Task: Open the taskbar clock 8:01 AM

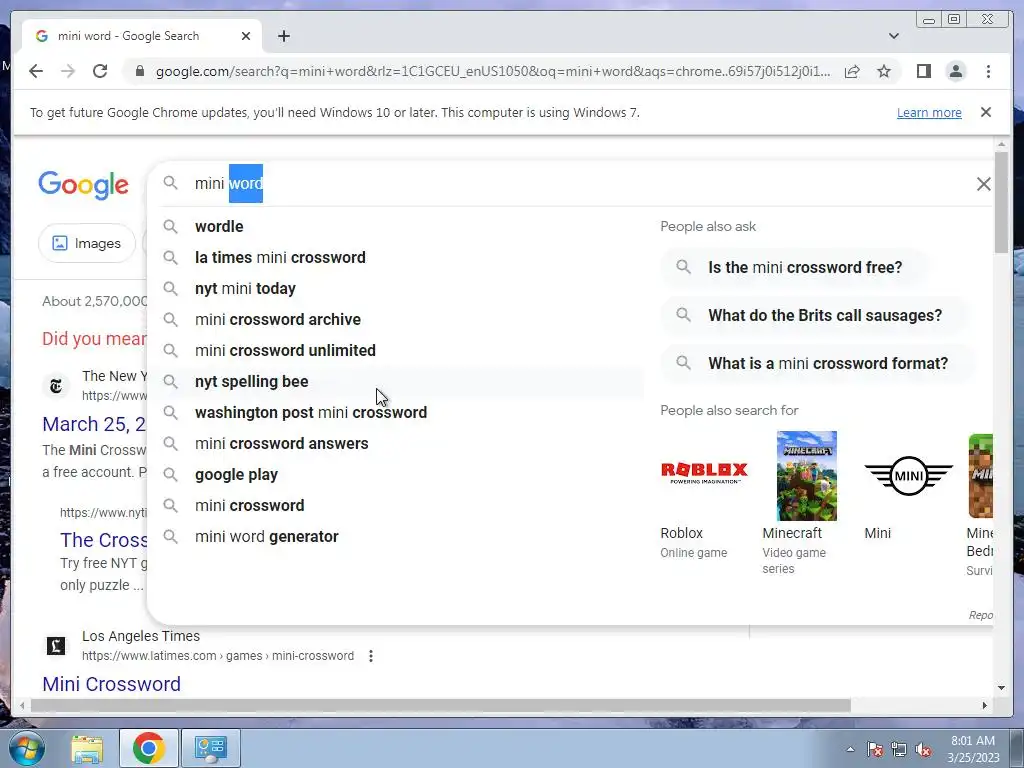Action: 973,749
